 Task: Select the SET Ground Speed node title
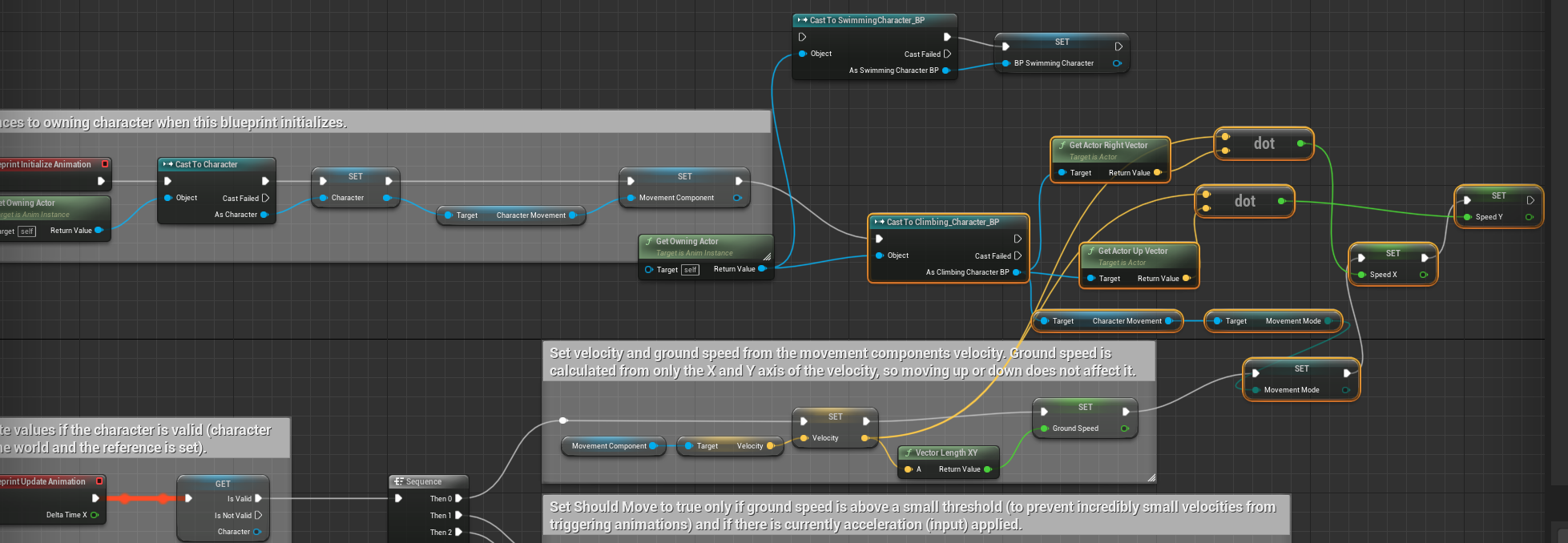point(1085,408)
